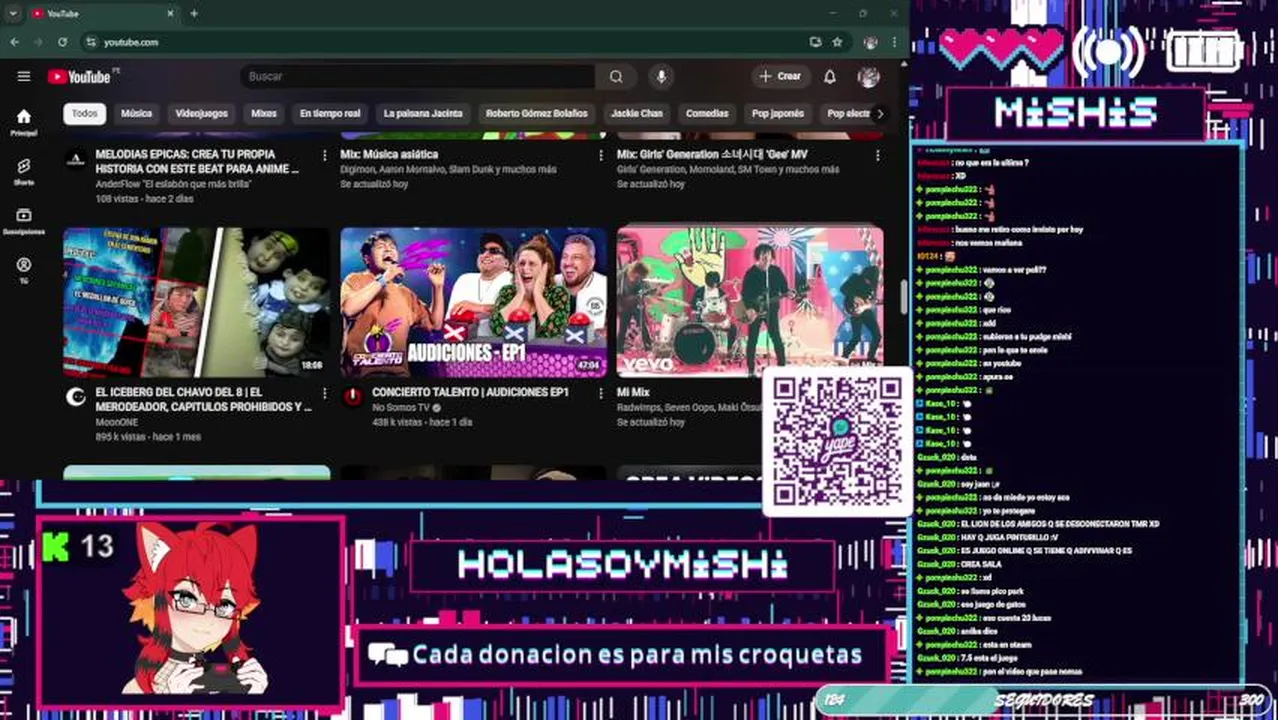The width and height of the screenshot is (1278, 720).
Task: Start voice search with the microphone icon
Action: coord(660,76)
